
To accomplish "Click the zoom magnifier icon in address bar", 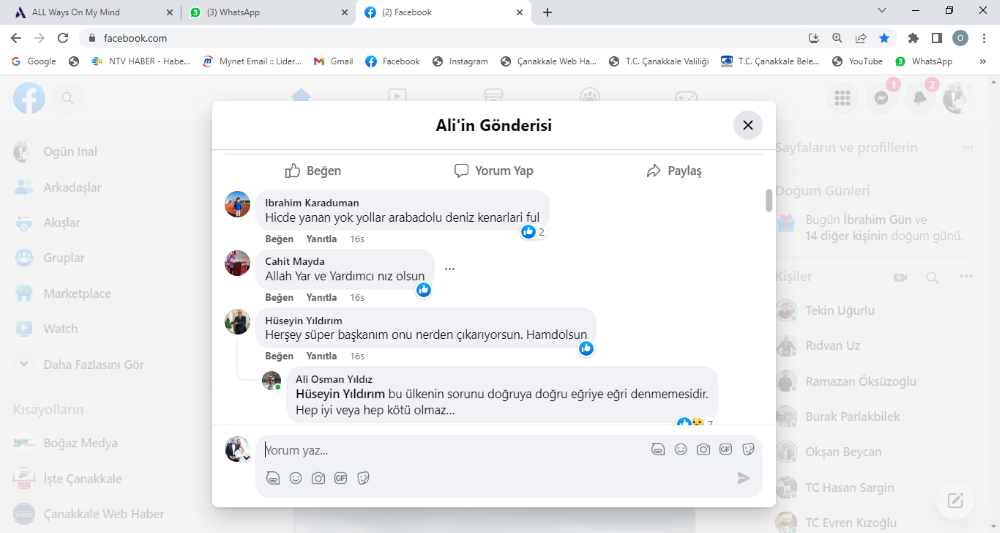I will click(837, 38).
